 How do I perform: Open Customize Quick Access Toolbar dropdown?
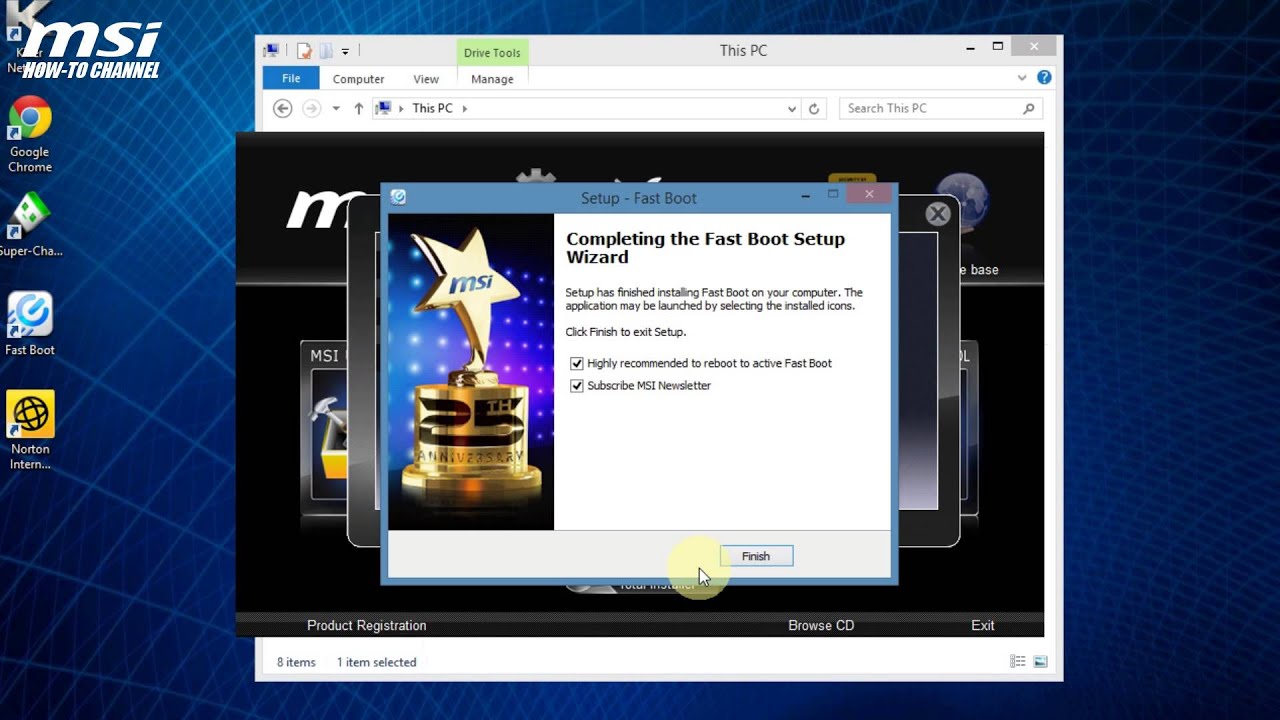coord(345,51)
